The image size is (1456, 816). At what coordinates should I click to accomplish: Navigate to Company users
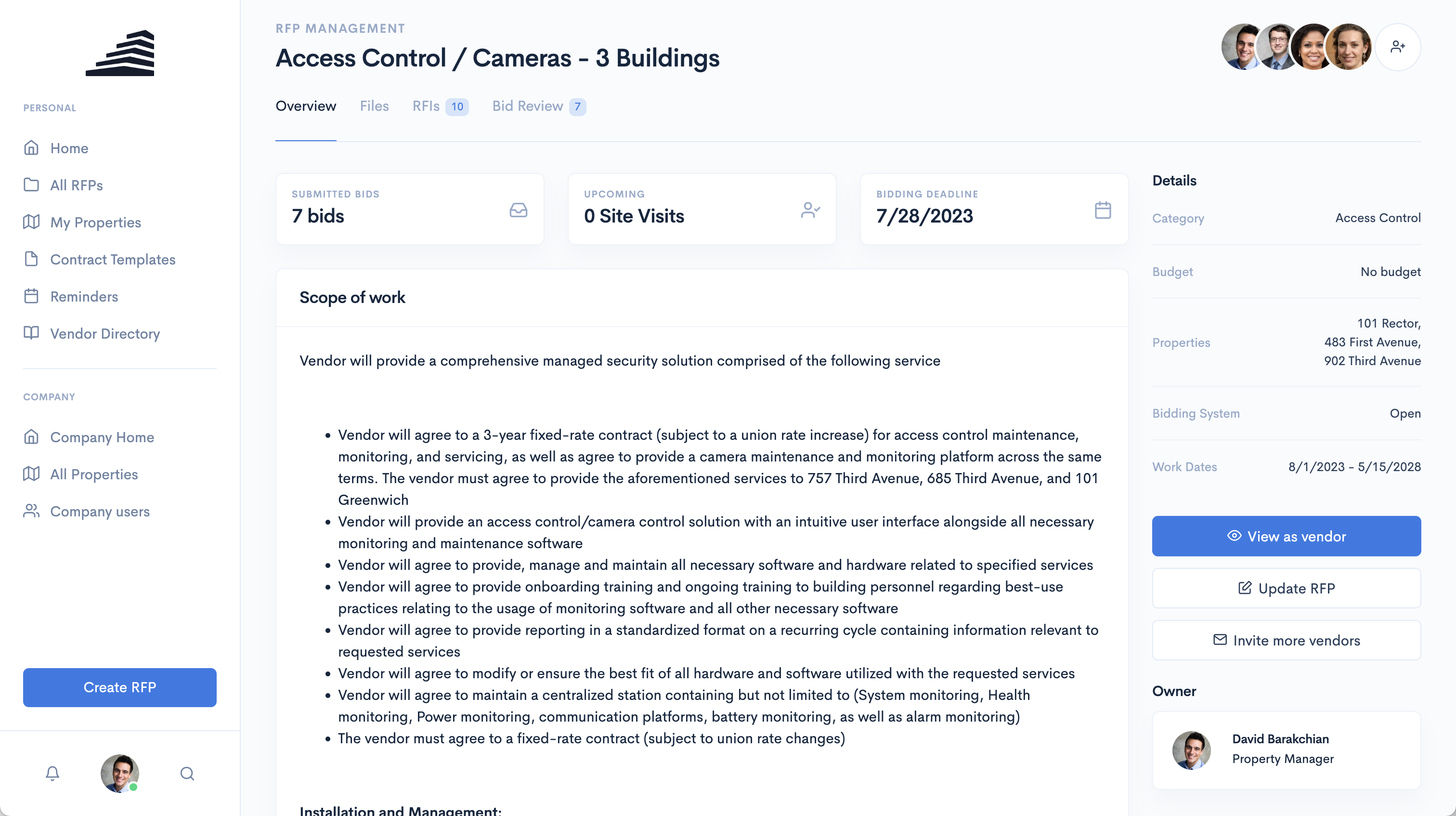tap(100, 511)
